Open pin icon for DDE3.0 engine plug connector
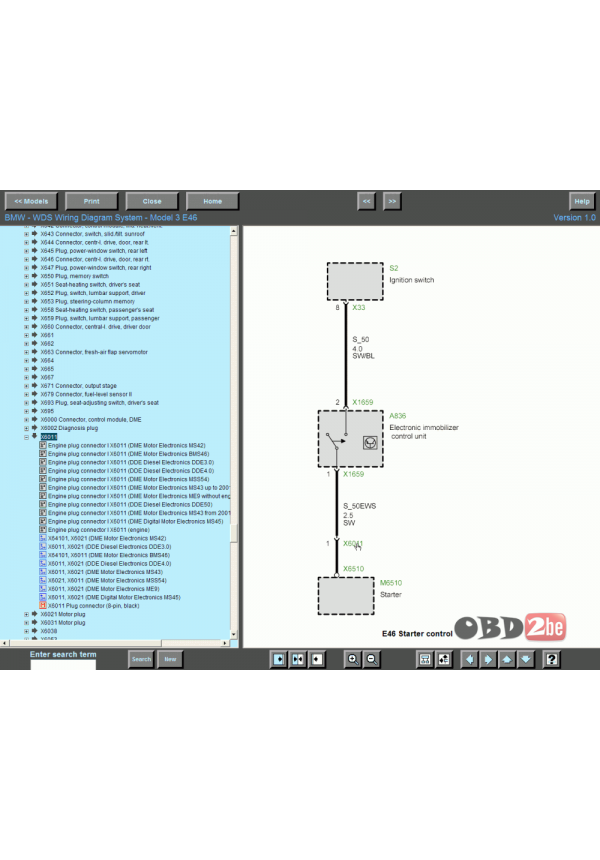 (x=43, y=462)
